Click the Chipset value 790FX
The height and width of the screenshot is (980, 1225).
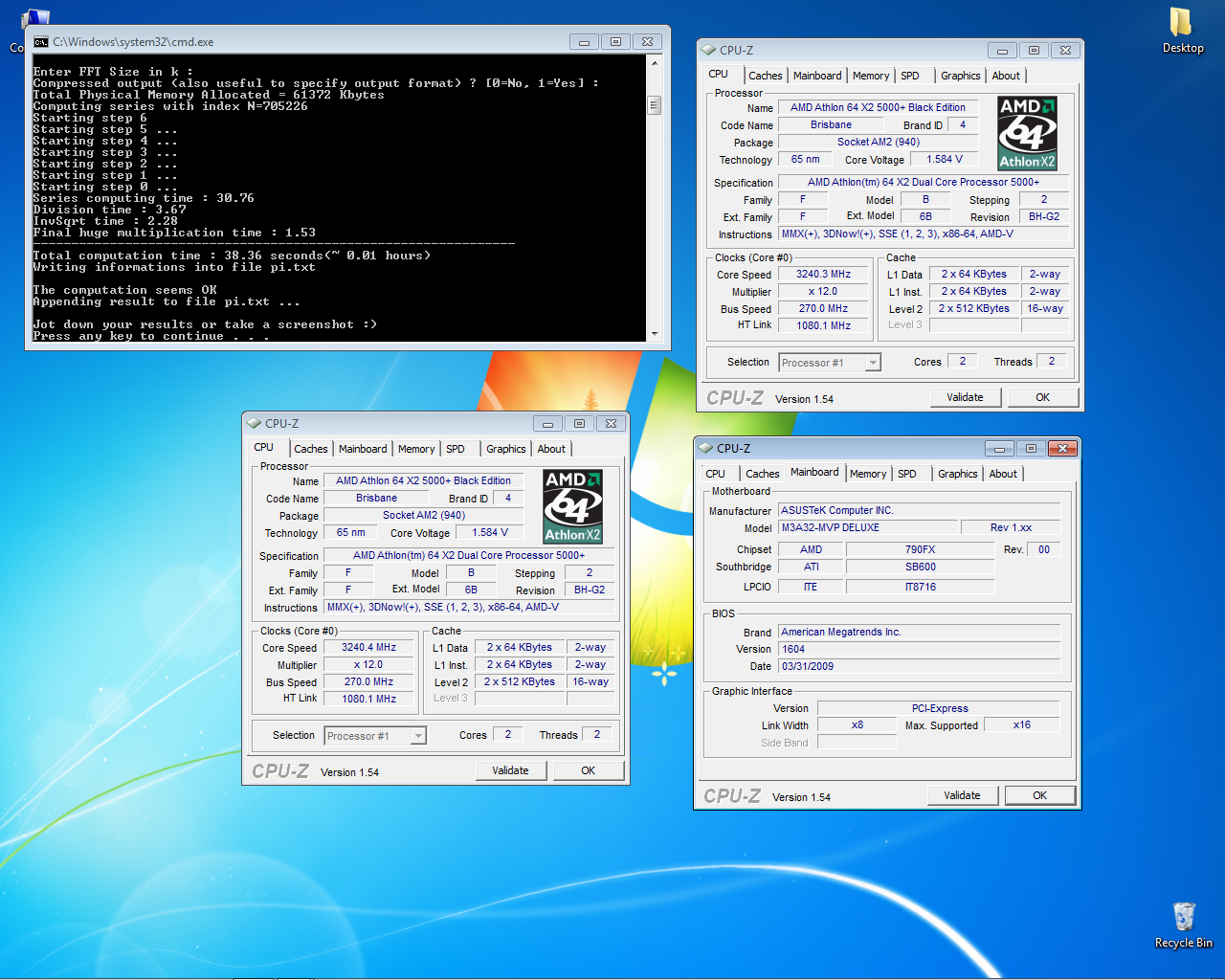(x=920, y=549)
